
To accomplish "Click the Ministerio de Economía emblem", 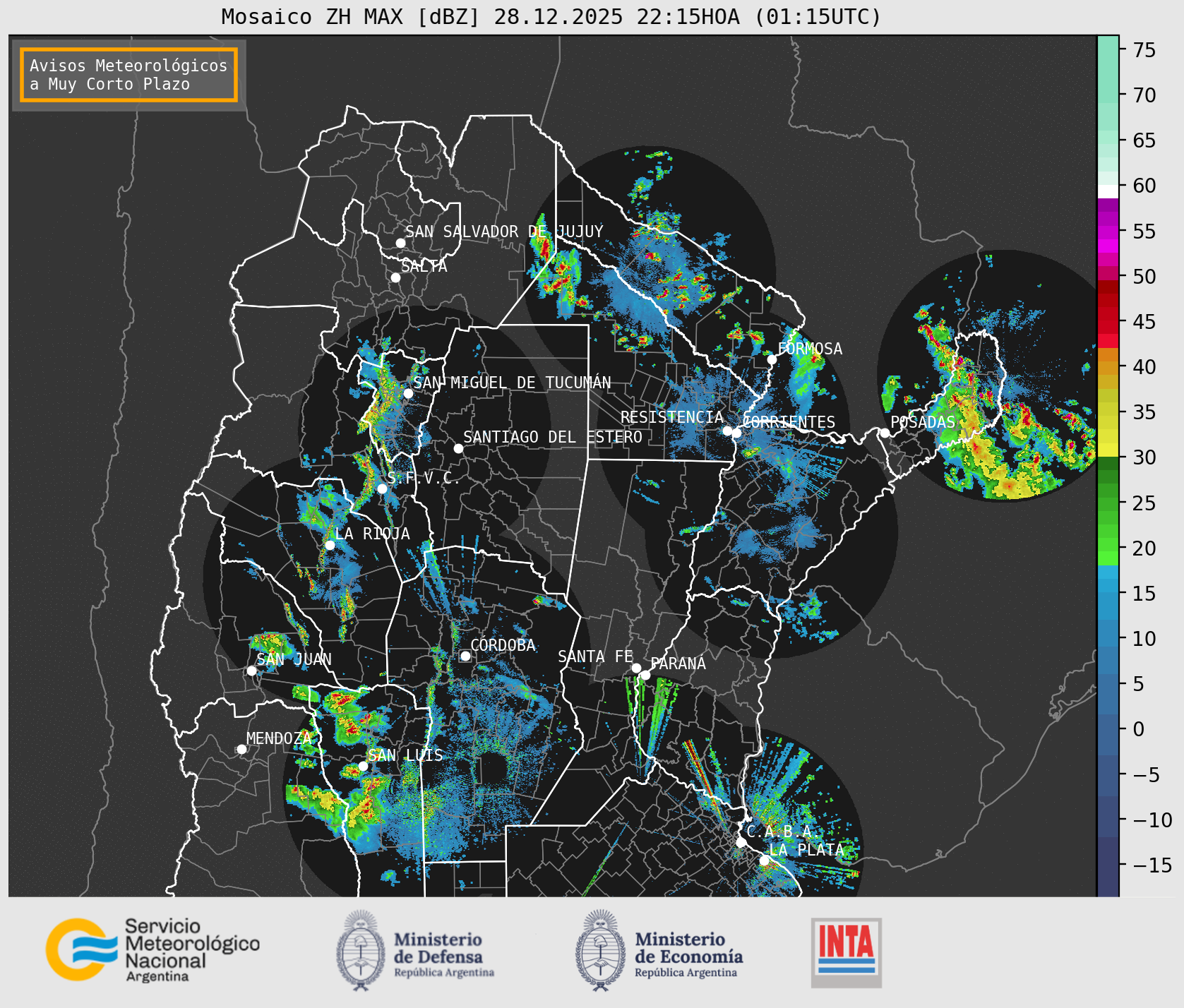I will tap(601, 950).
